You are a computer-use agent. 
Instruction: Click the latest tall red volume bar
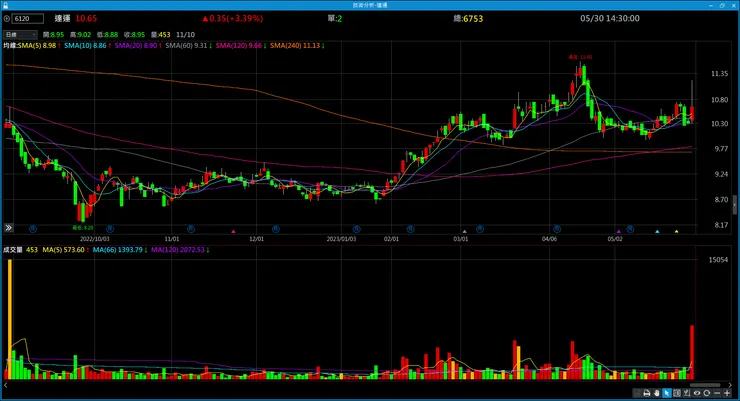(692, 352)
